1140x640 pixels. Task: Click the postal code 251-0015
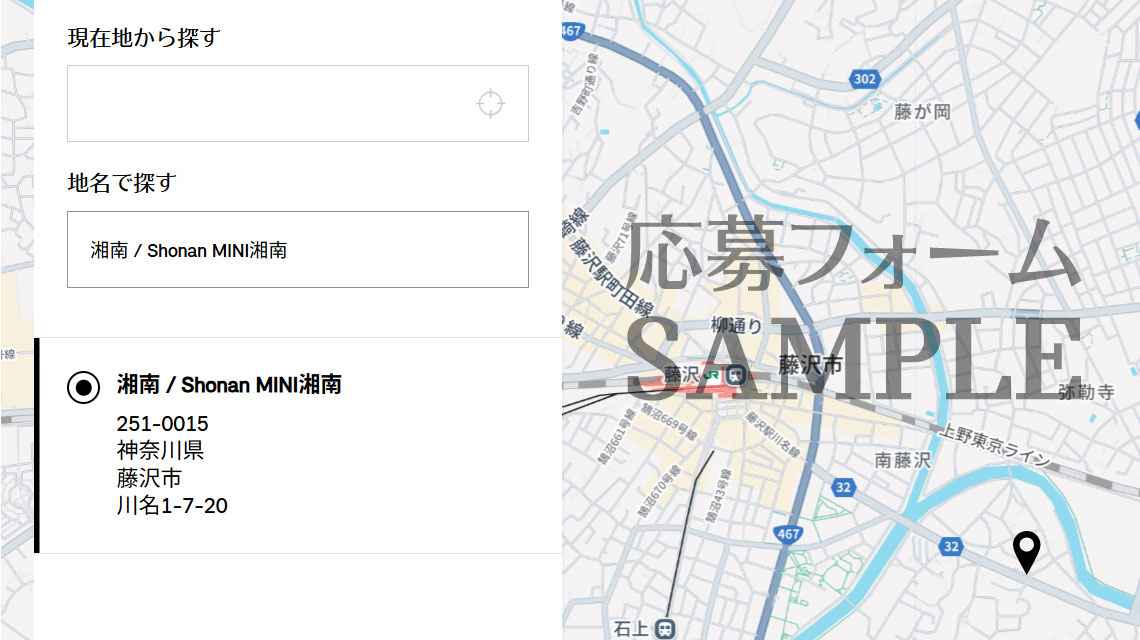pyautogui.click(x=162, y=423)
